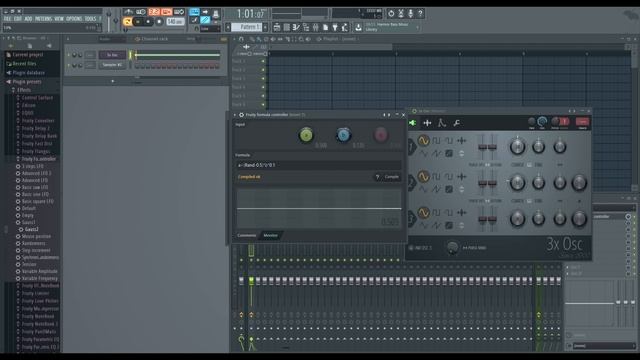640x360 pixels.
Task: Click the 3x Osc channel button in rack
Action: [112, 55]
